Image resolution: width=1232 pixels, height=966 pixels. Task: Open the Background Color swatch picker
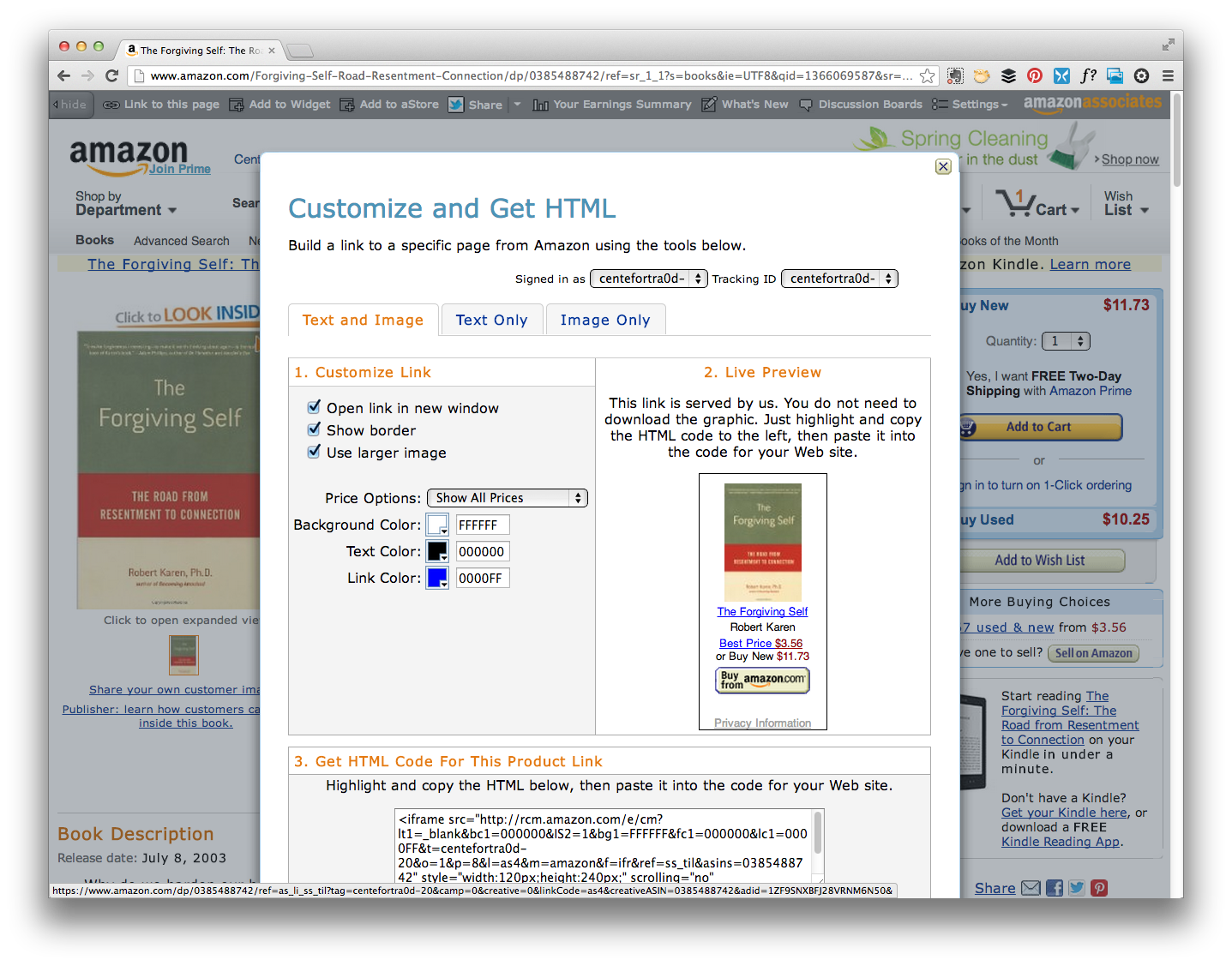click(x=437, y=525)
